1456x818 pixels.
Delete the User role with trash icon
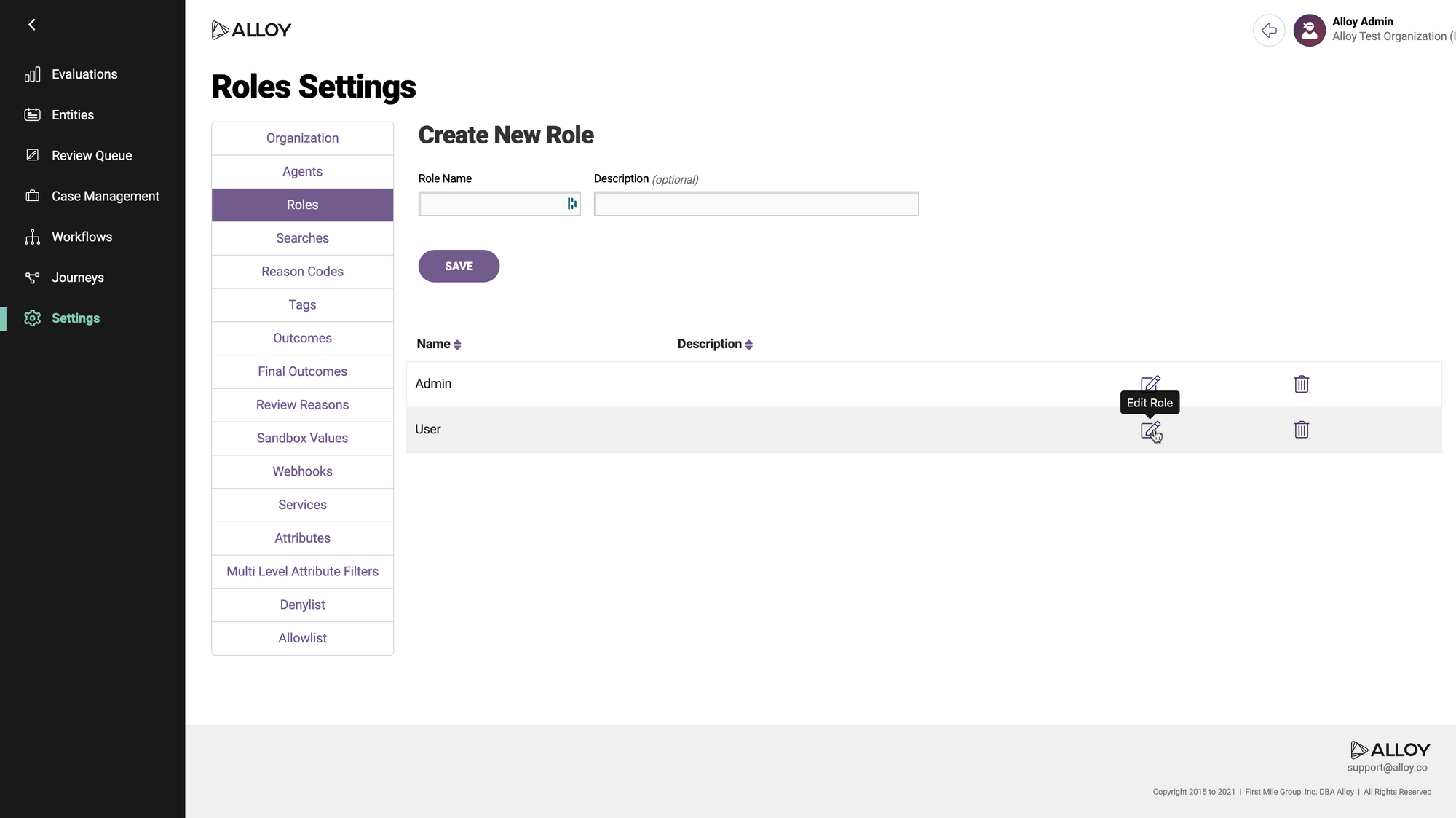(1301, 430)
